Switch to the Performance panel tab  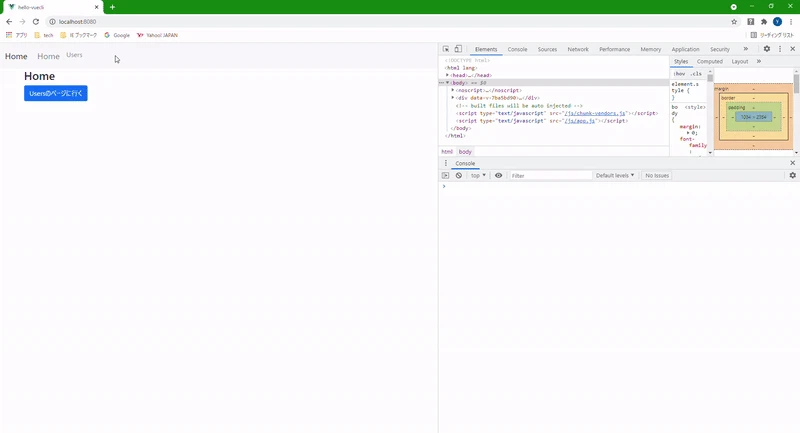[614, 49]
